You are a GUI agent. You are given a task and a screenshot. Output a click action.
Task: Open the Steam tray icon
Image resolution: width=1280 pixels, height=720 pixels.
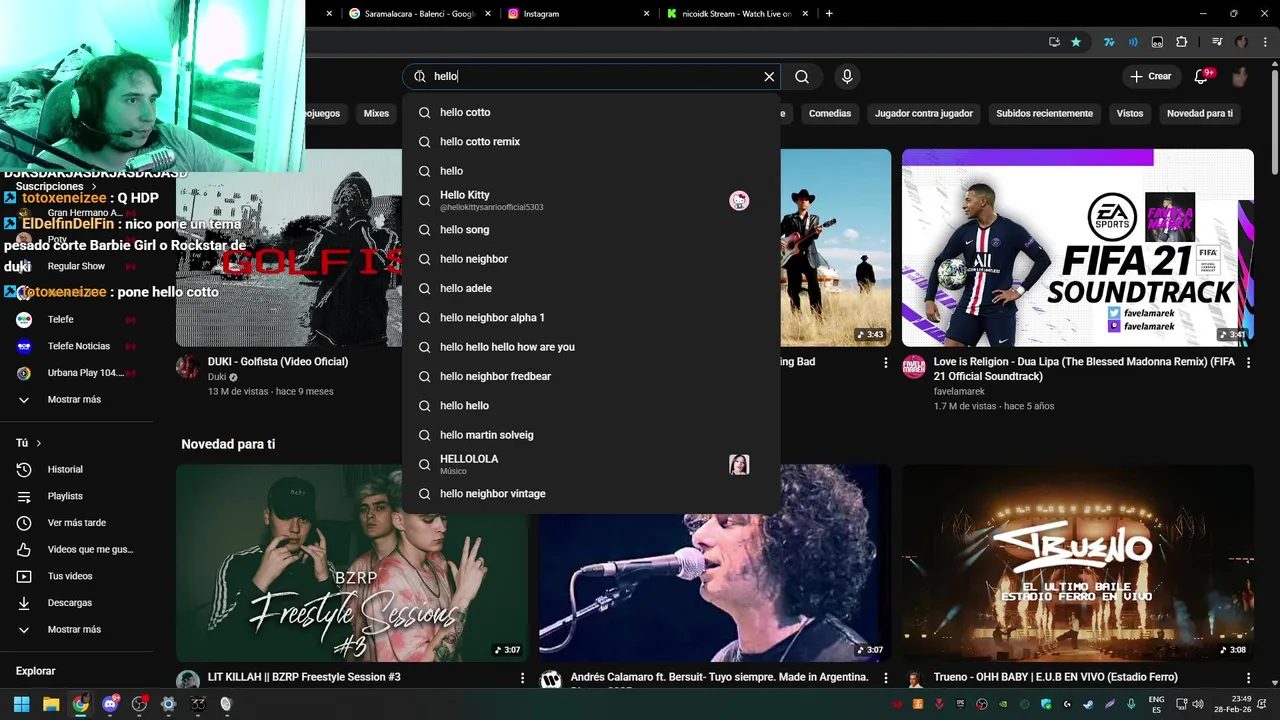tap(1088, 704)
